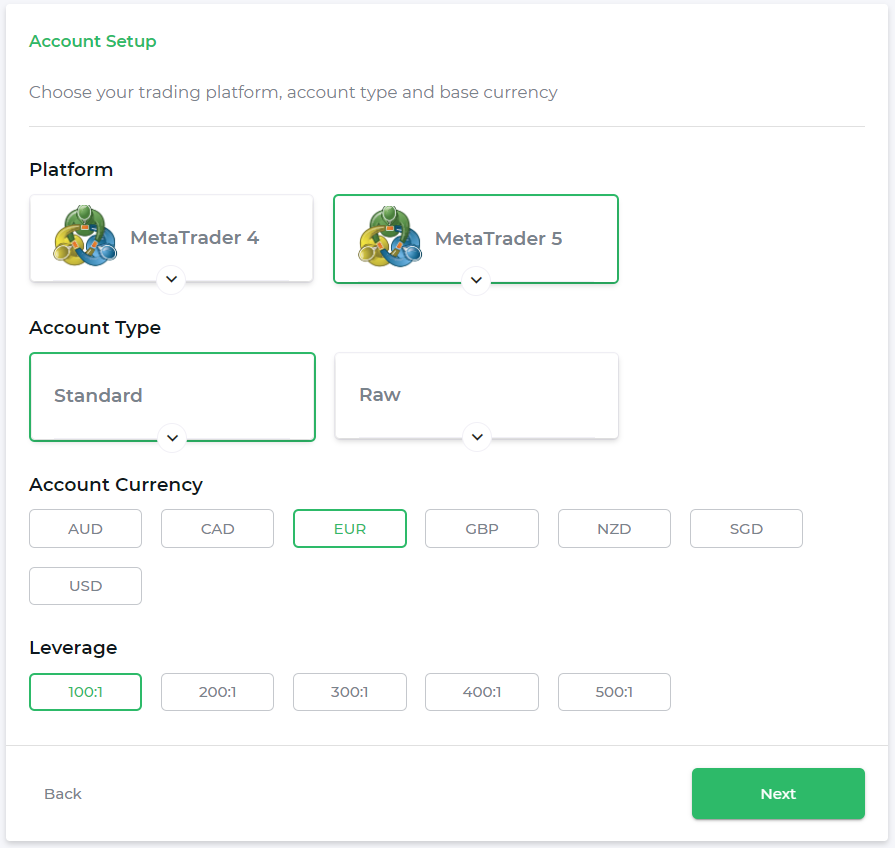Set leverage to 200:1
The width and height of the screenshot is (895, 848).
(x=217, y=692)
